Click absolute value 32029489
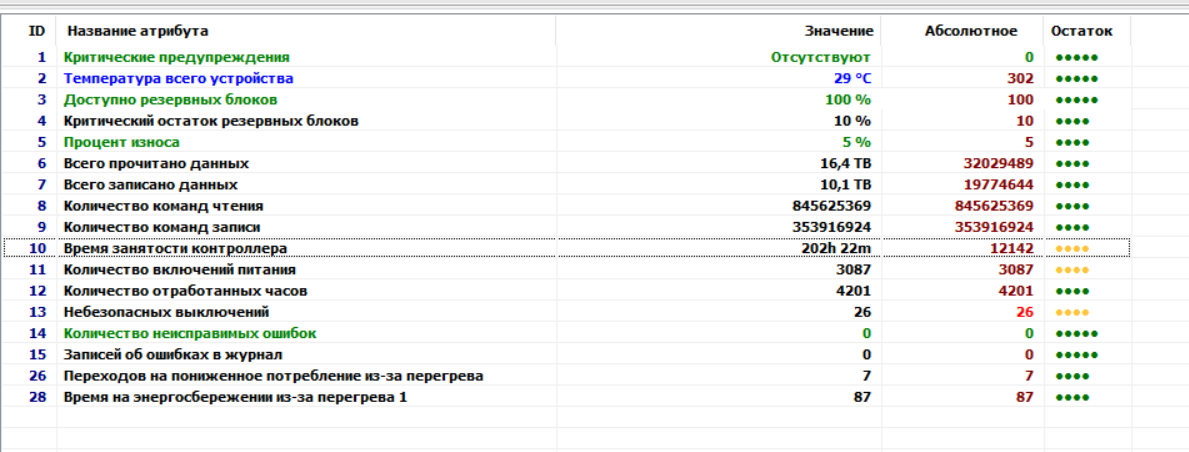The width and height of the screenshot is (1189, 452). (x=999, y=163)
